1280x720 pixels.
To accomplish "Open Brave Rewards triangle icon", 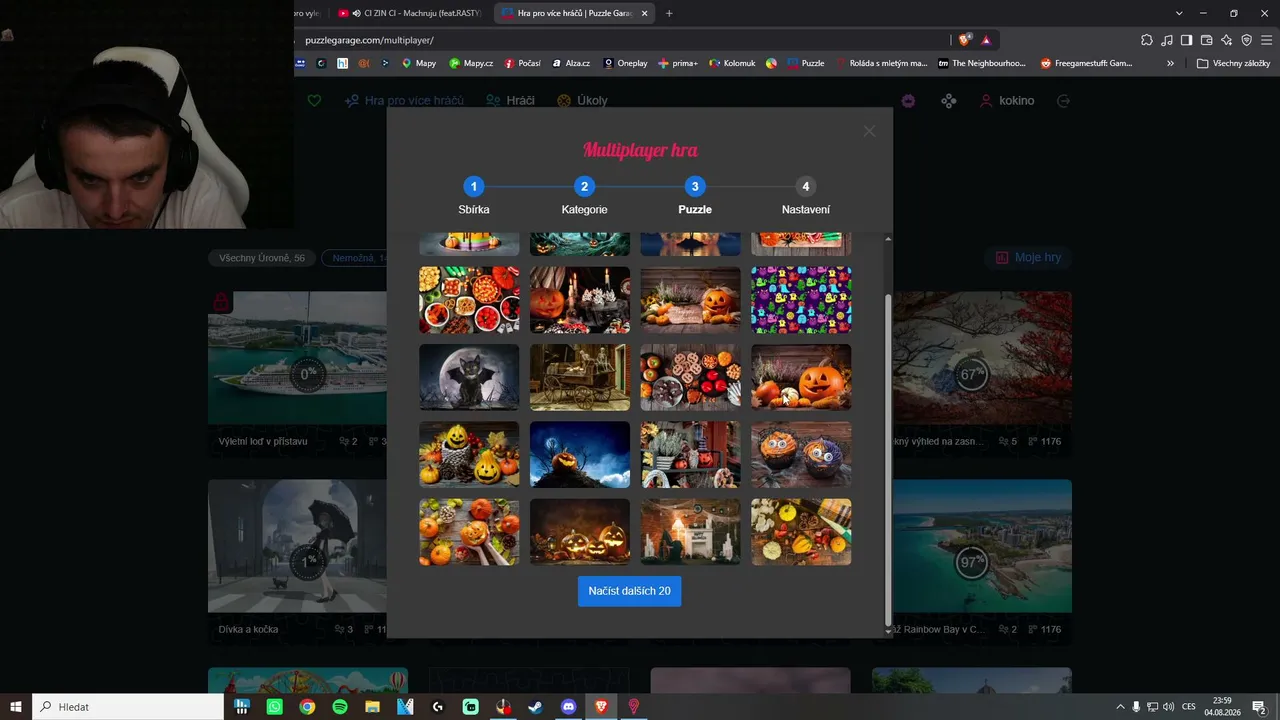I will pos(986,40).
